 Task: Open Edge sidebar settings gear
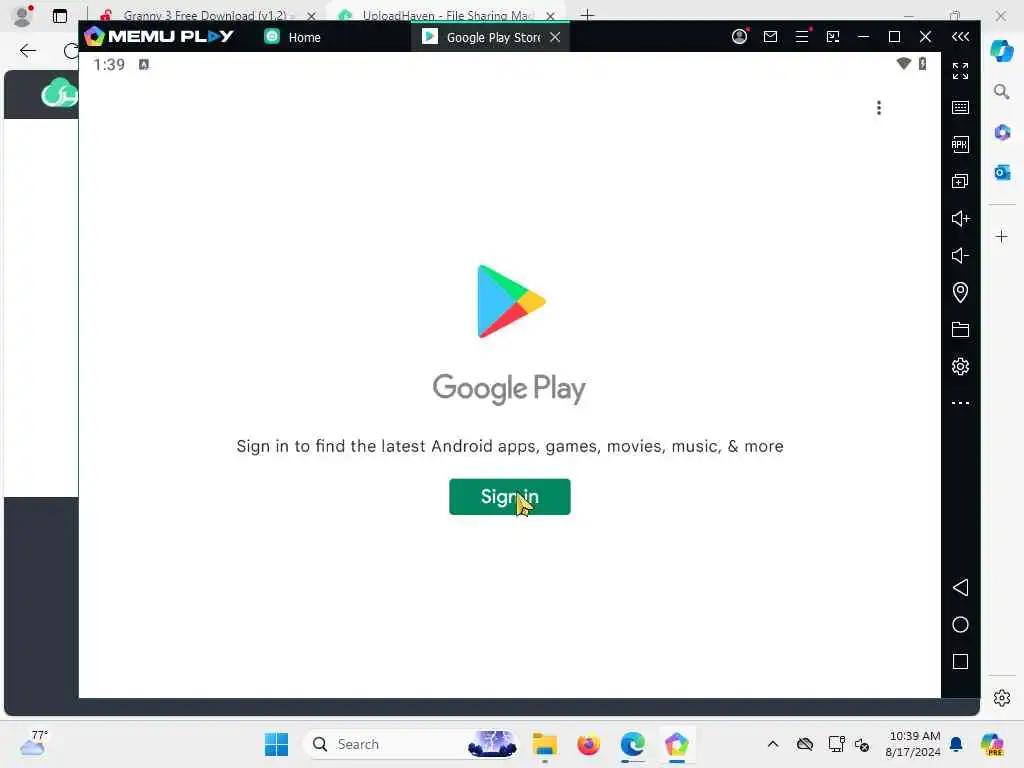1002,698
